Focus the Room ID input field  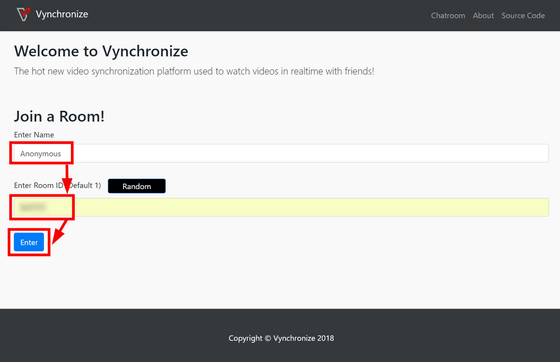pos(281,207)
